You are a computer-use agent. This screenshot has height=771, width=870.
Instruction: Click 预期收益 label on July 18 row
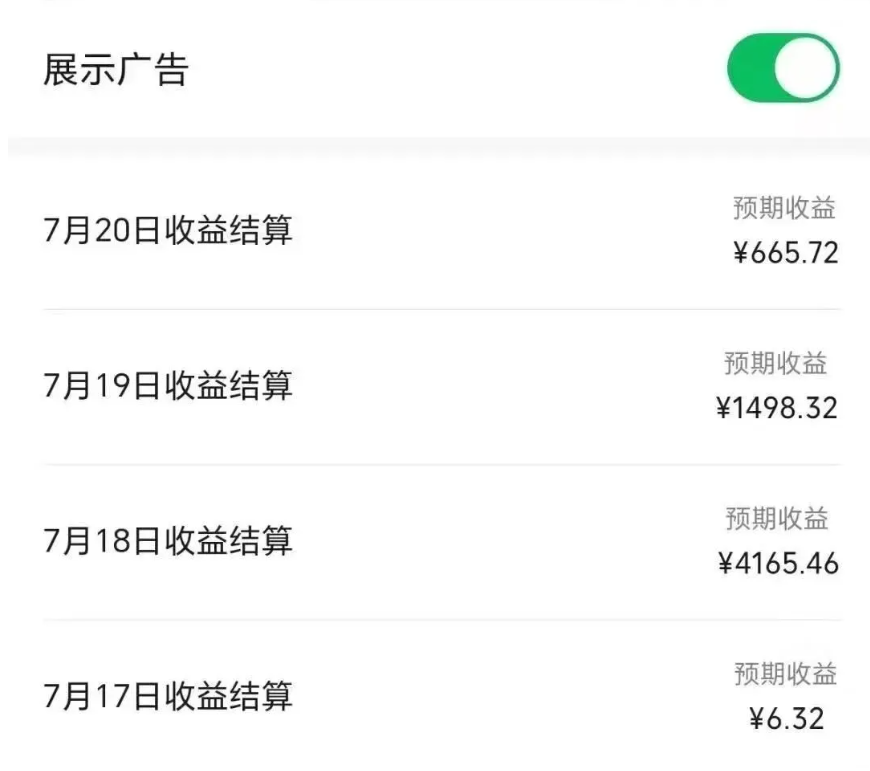coord(782,518)
